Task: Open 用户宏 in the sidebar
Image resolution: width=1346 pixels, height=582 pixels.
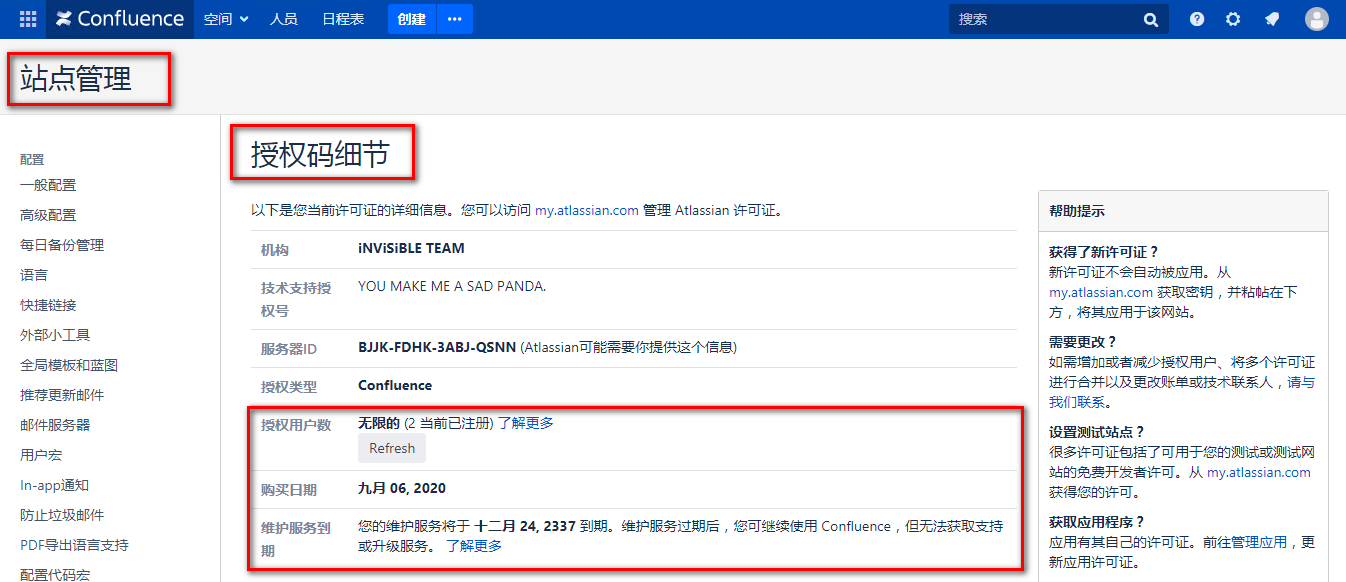Action: coord(41,455)
